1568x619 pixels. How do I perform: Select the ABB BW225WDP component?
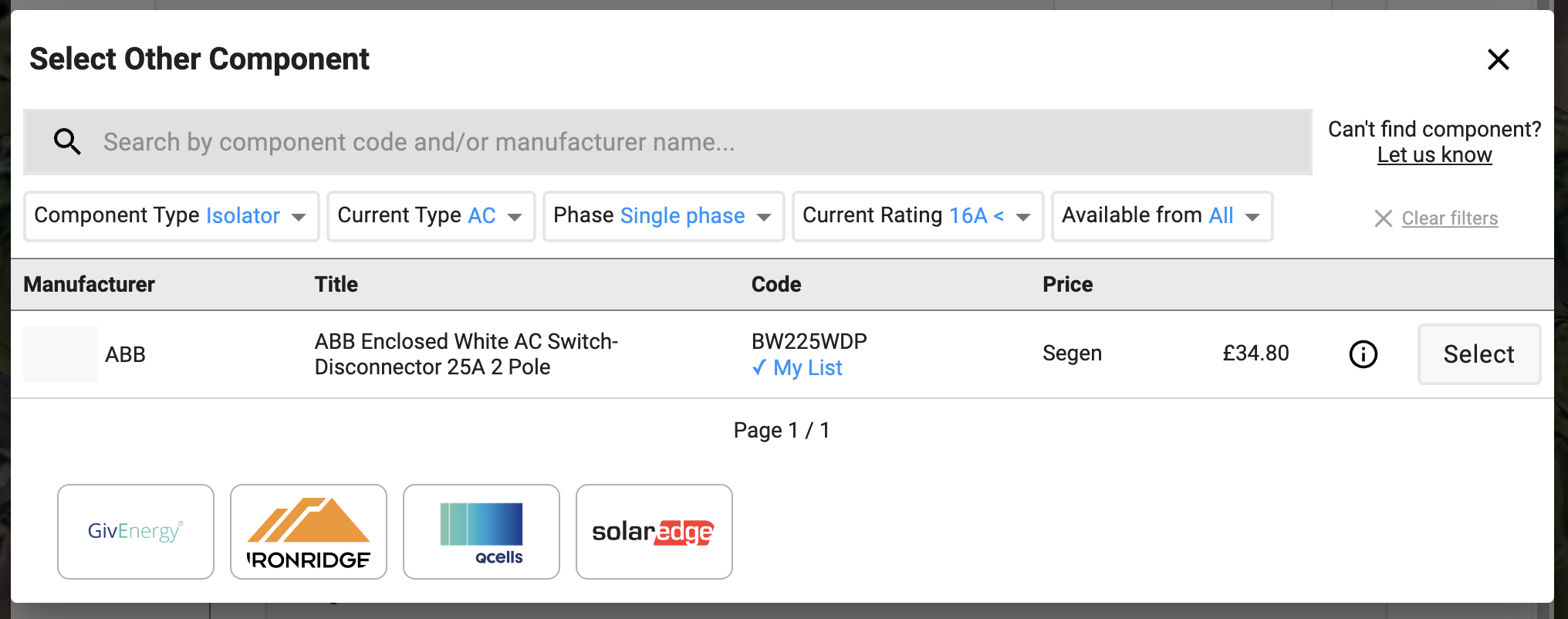coord(1478,354)
